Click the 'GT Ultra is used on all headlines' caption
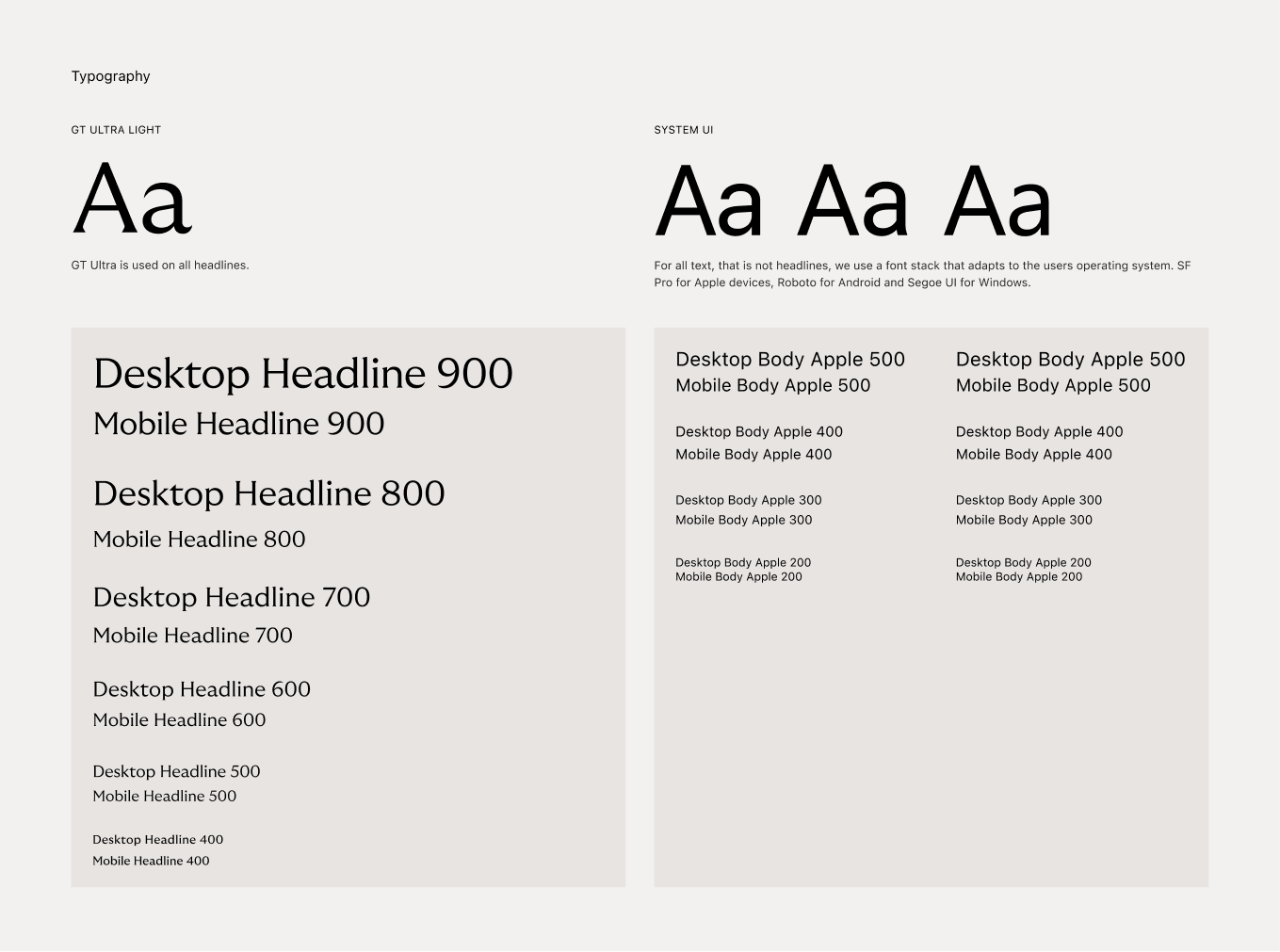Screen dimensions: 1280x952 pyautogui.click(x=160, y=266)
